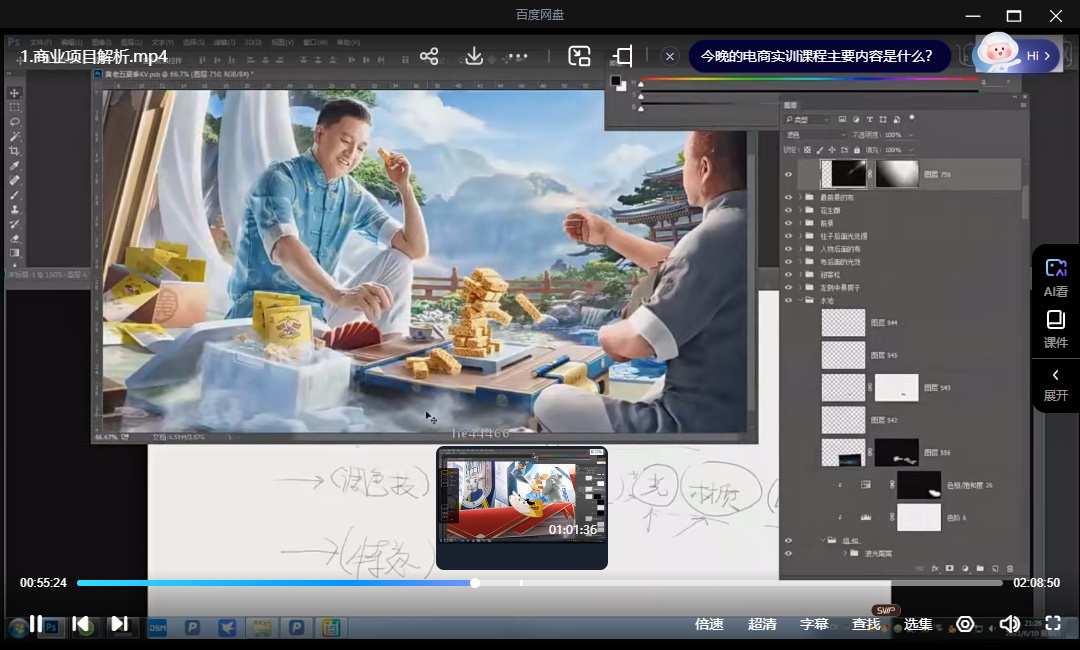Change video quality via 超清
Viewport: 1080px width, 650px height.
762,624
